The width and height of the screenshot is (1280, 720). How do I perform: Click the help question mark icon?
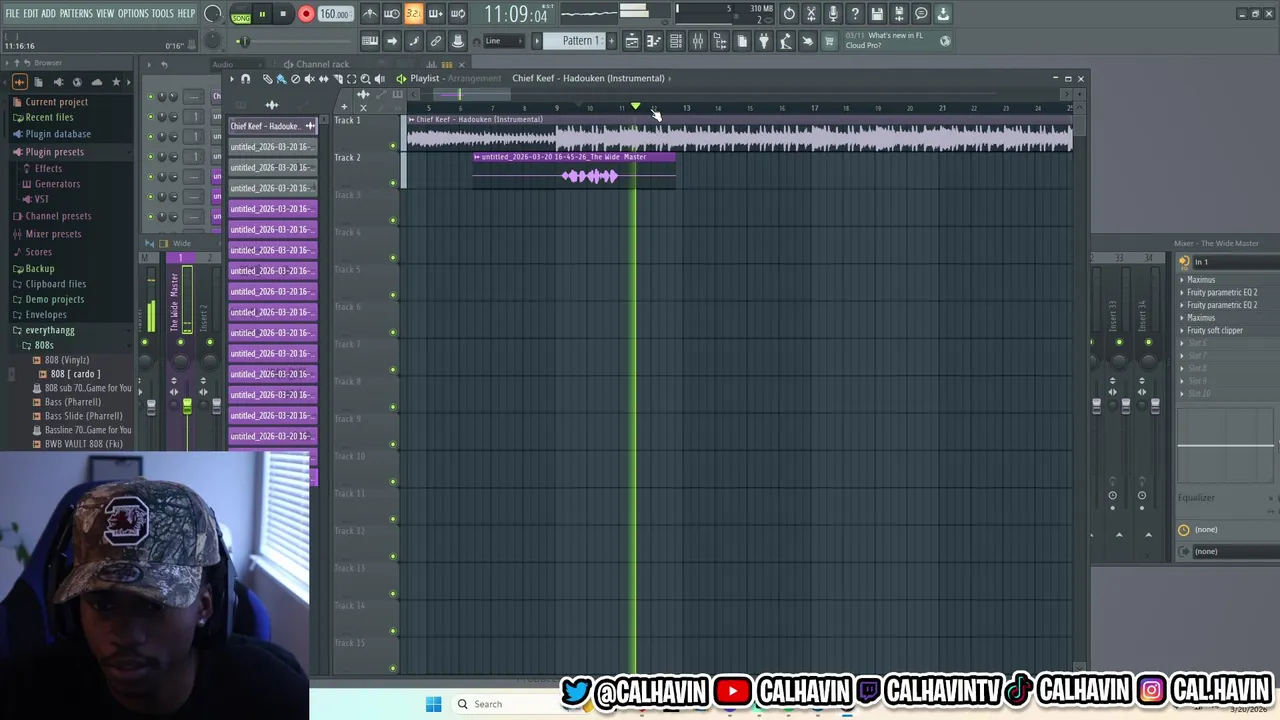pos(855,14)
